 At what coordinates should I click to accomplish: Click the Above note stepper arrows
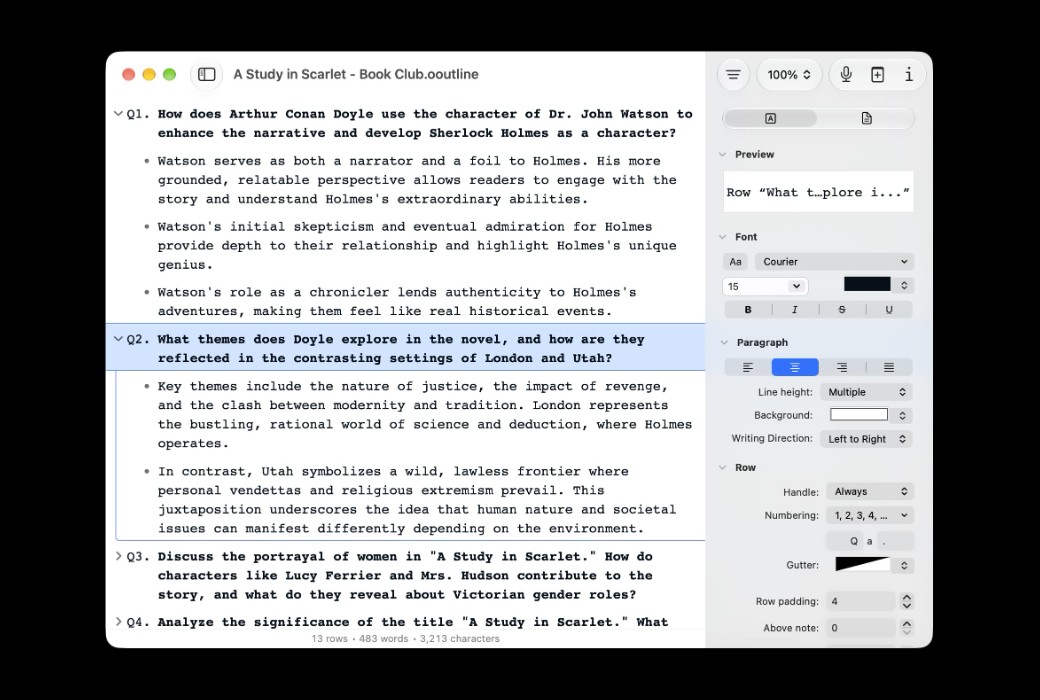click(906, 628)
